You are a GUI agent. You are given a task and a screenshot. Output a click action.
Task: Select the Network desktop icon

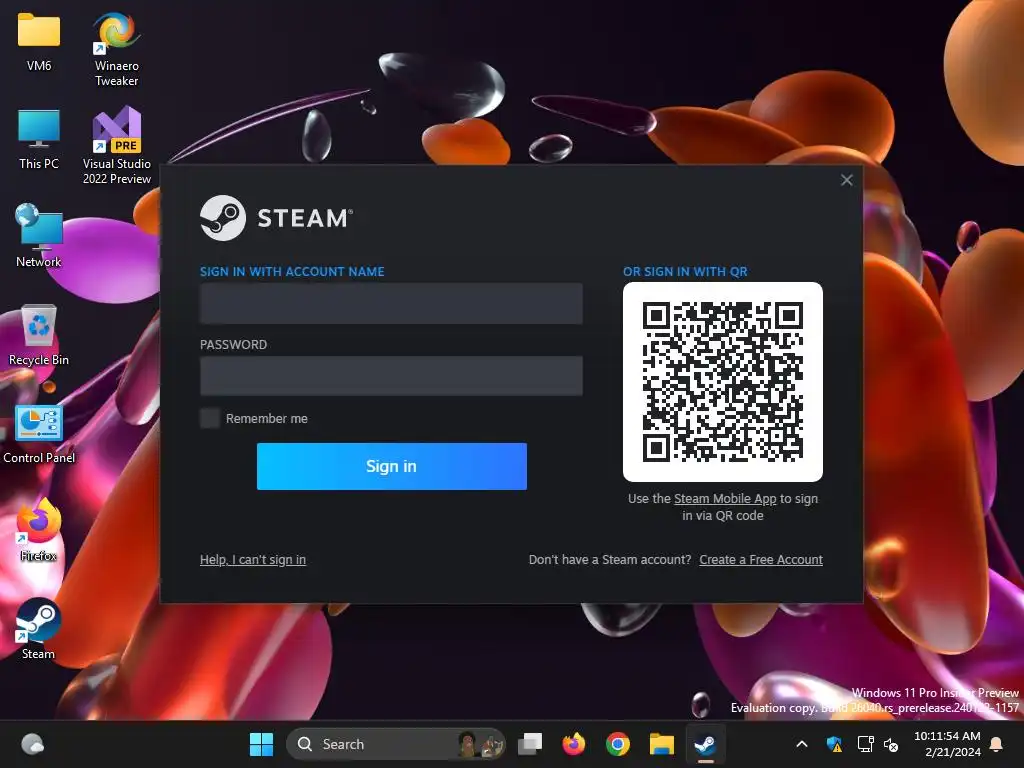point(39,236)
